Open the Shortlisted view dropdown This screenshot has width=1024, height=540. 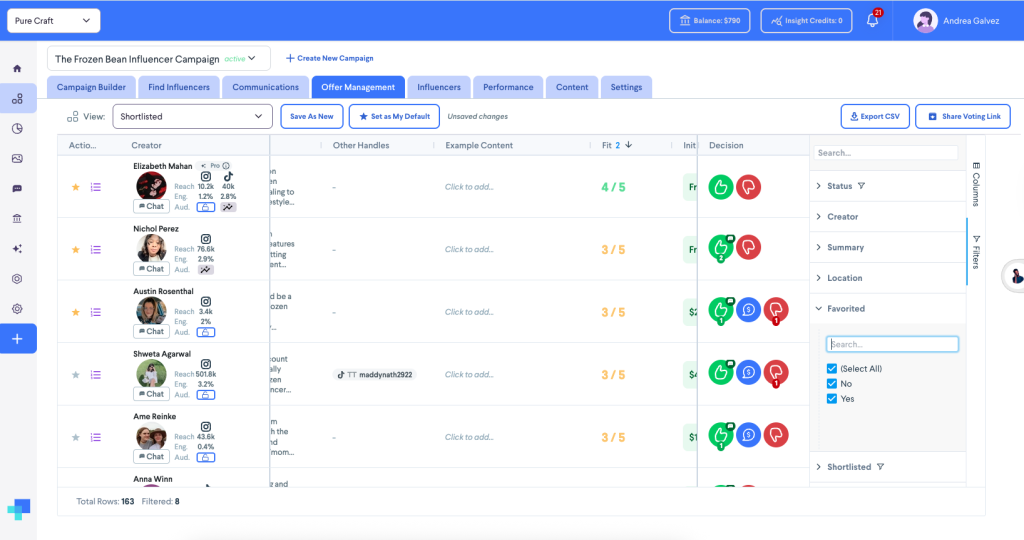[x=192, y=116]
